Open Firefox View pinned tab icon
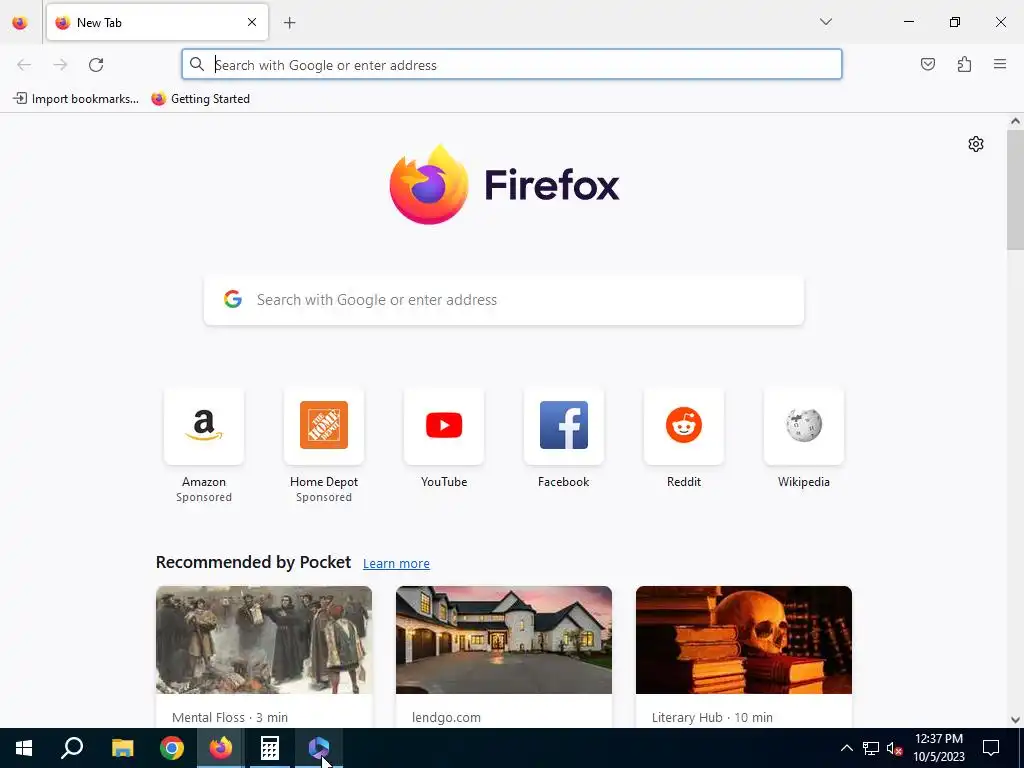The image size is (1024, 768). (20, 22)
